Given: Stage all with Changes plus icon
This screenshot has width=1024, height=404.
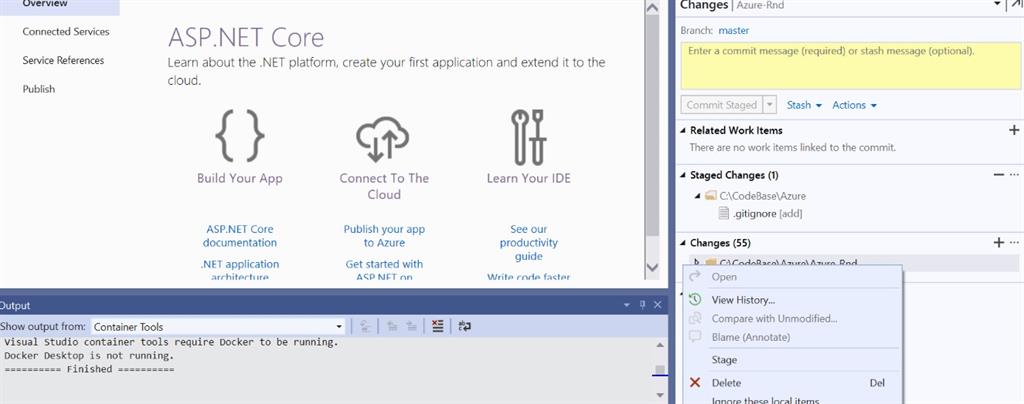Looking at the screenshot, I should [998, 242].
